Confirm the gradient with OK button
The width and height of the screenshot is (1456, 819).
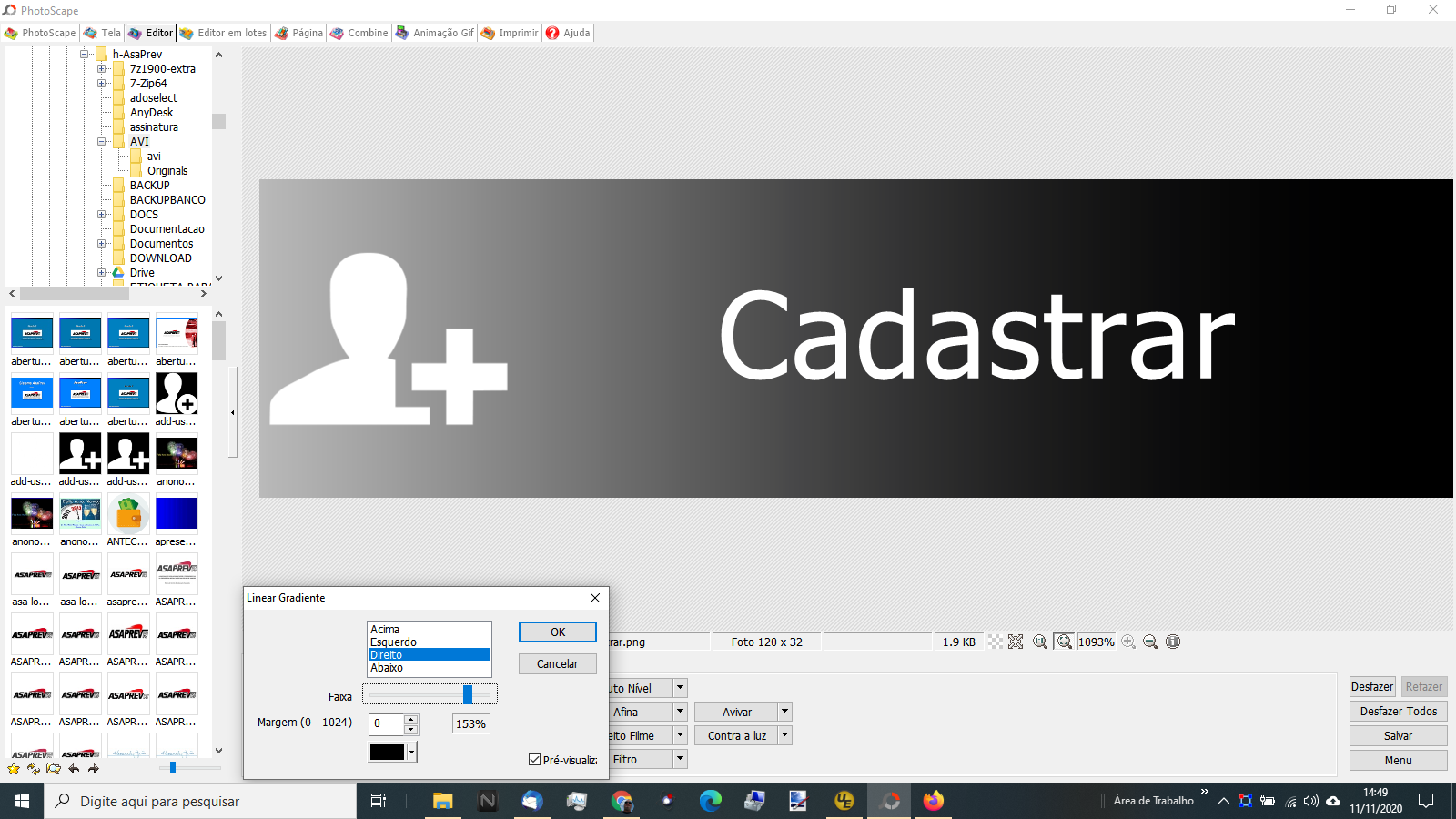click(x=557, y=632)
